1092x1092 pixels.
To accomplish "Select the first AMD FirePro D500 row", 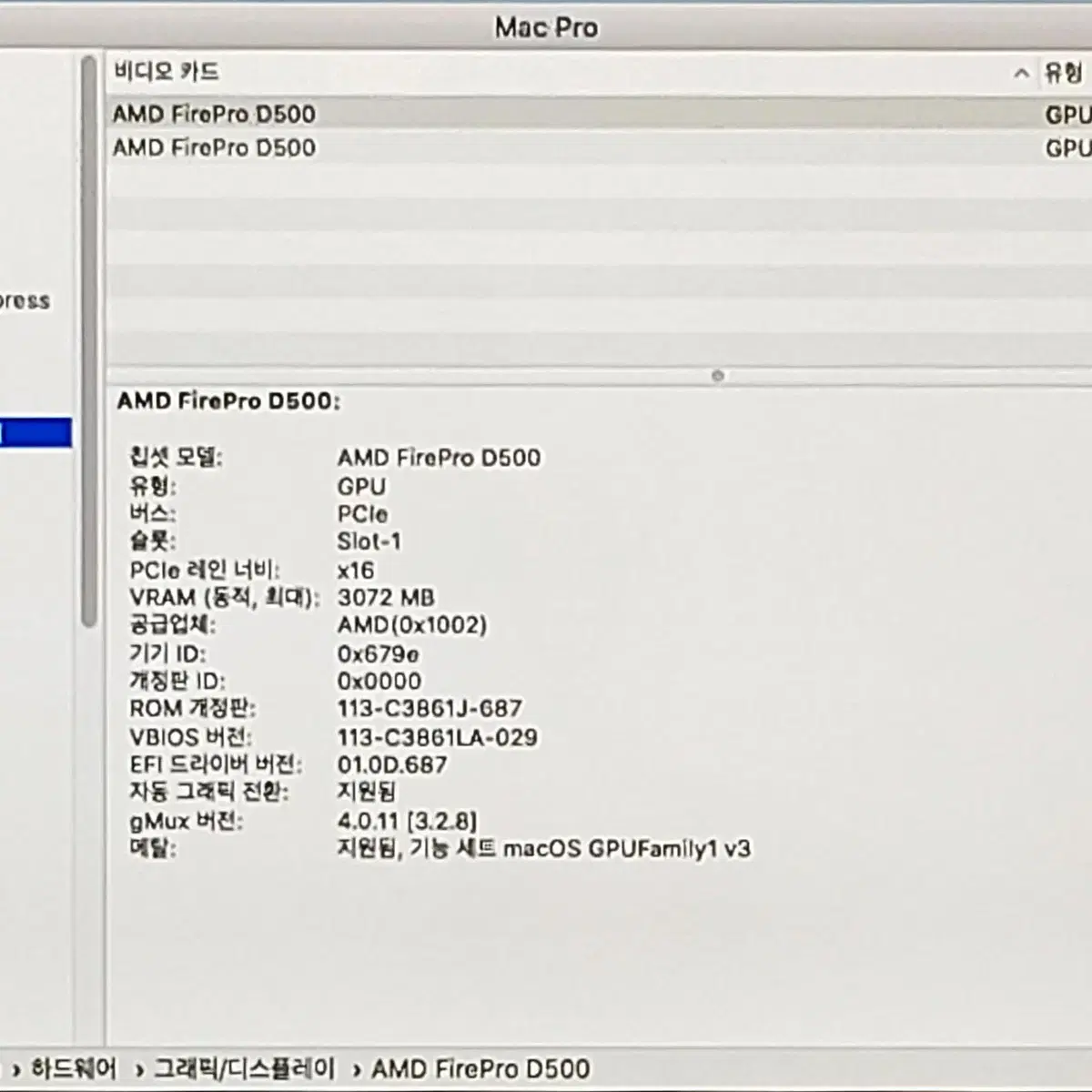I will (x=599, y=115).
